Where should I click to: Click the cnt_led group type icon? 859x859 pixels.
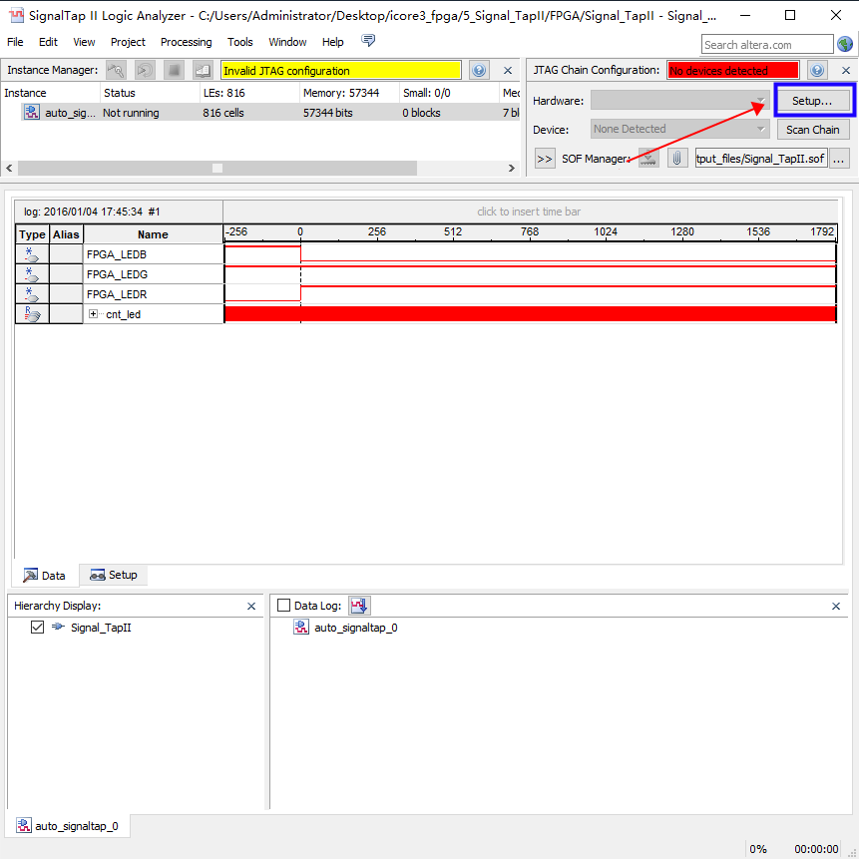click(32, 314)
